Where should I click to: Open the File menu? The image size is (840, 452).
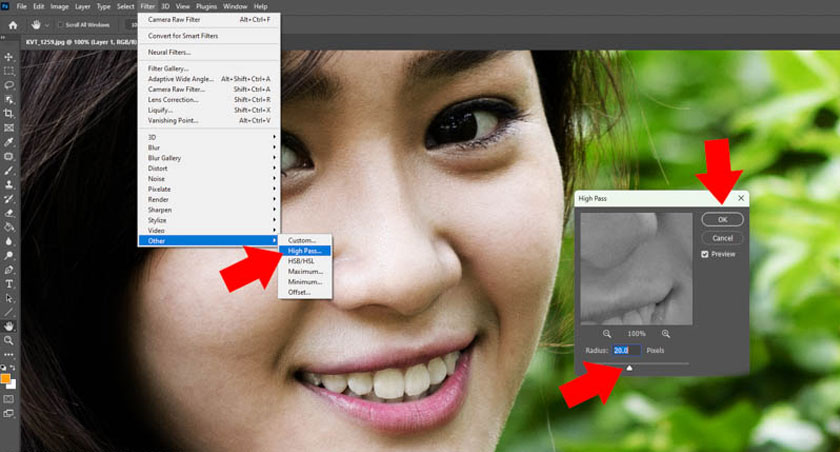21,6
